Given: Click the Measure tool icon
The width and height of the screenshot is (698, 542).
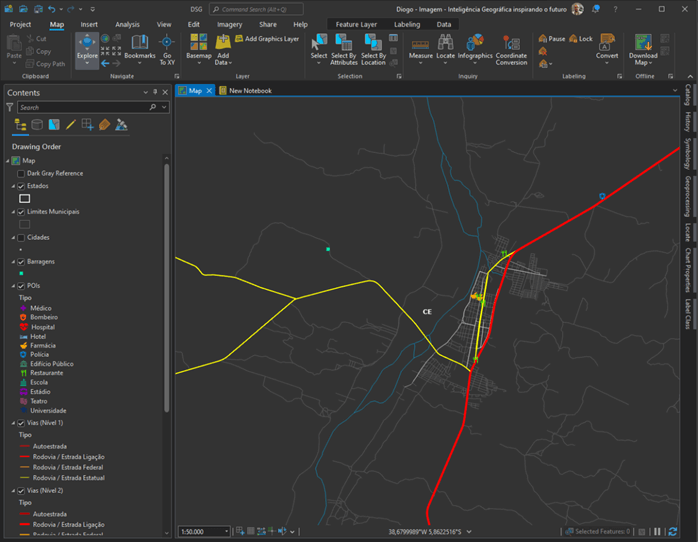Looking at the screenshot, I should (420, 44).
